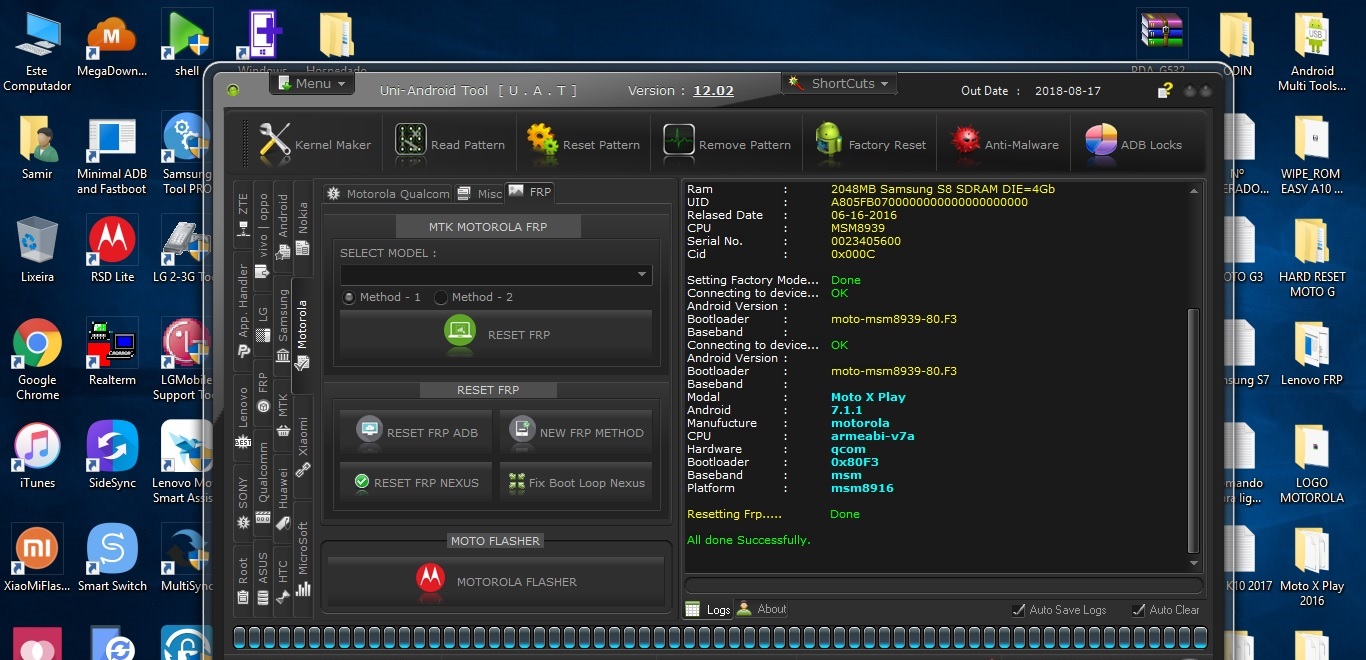Open the Realterm desktop shortcut
Image resolution: width=1366 pixels, height=660 pixels.
[112, 353]
